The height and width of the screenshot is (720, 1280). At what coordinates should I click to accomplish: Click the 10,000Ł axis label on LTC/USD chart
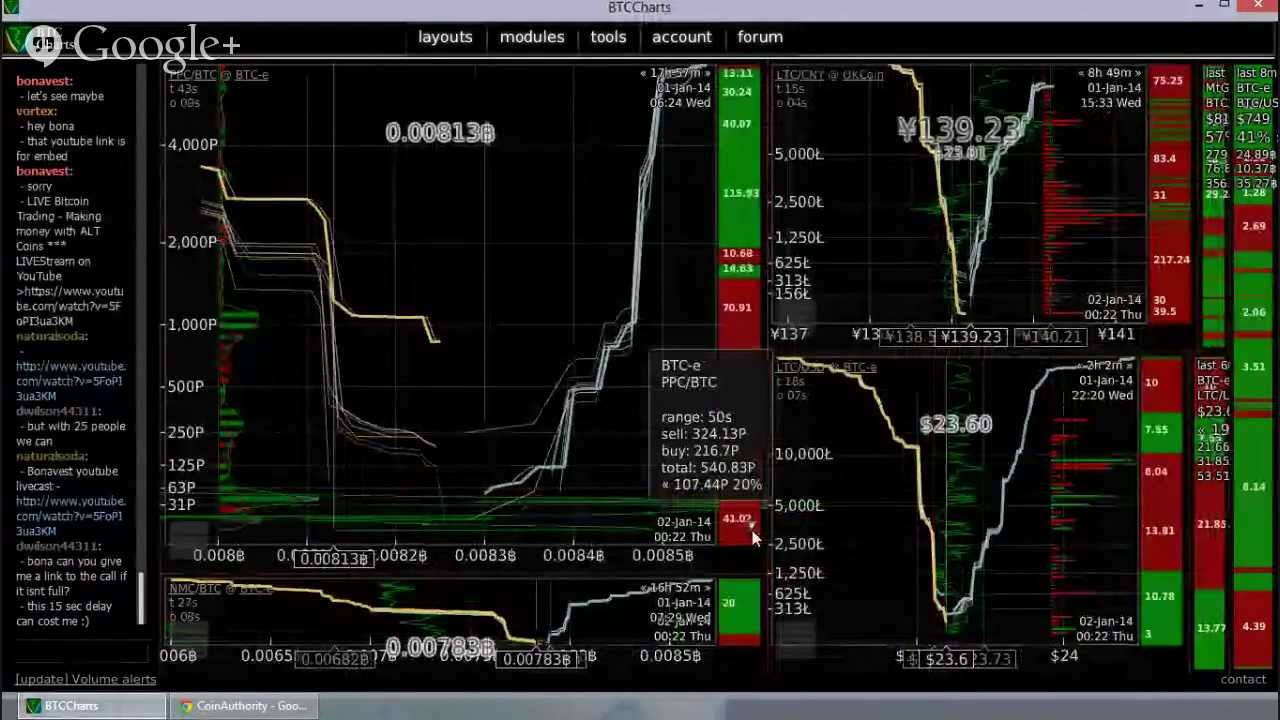[803, 454]
